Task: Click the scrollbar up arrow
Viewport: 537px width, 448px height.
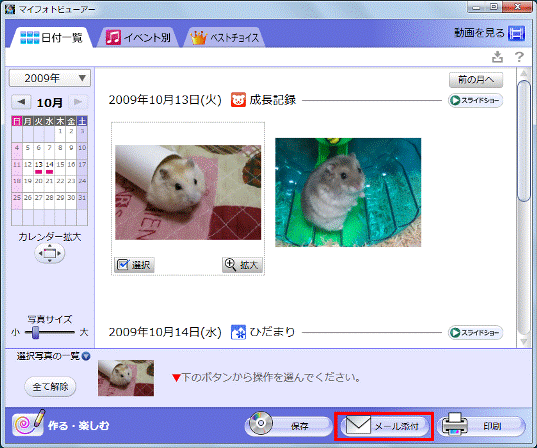Action: tap(524, 73)
